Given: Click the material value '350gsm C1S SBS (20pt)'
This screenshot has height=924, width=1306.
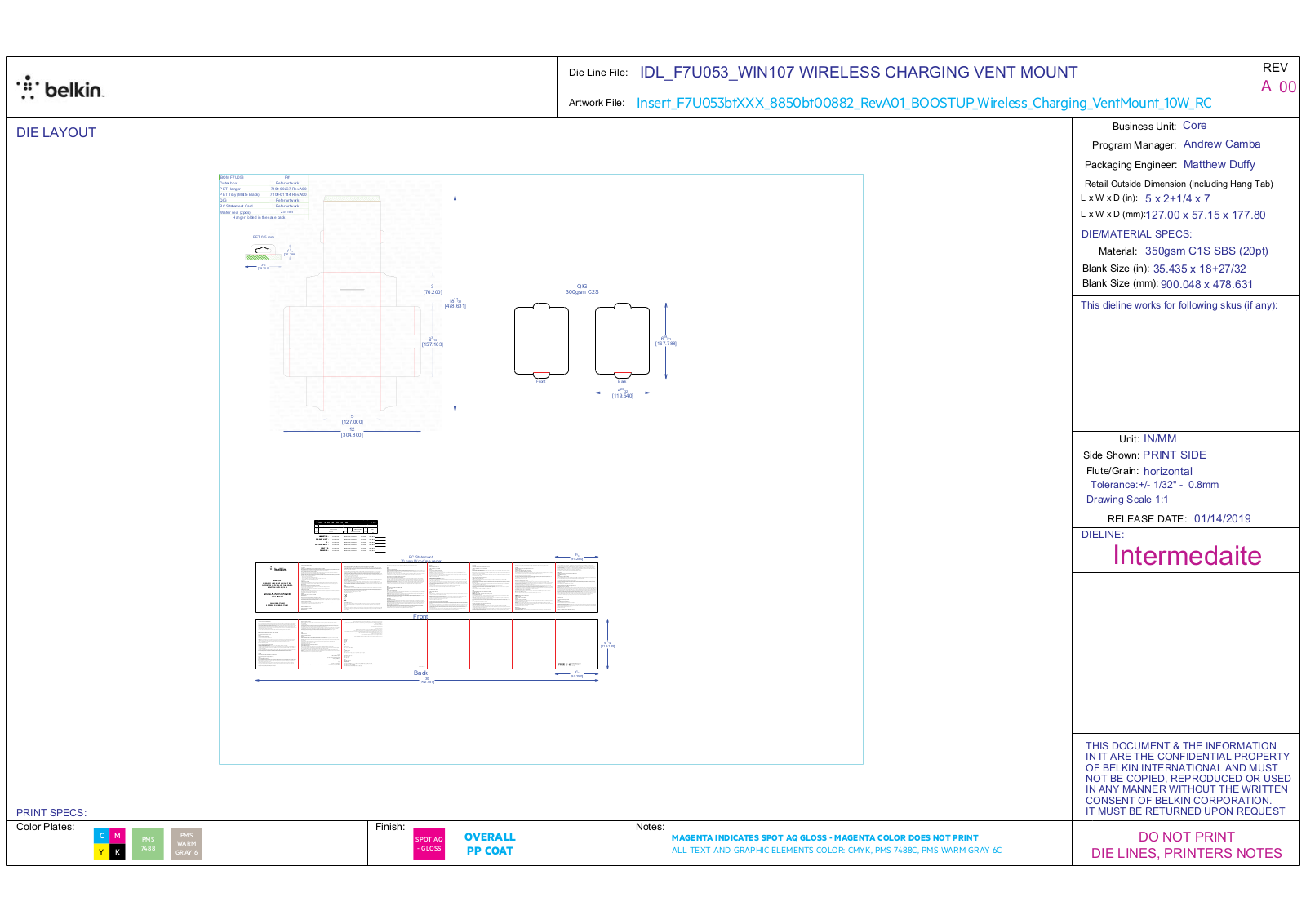Looking at the screenshot, I should pos(1206,251).
